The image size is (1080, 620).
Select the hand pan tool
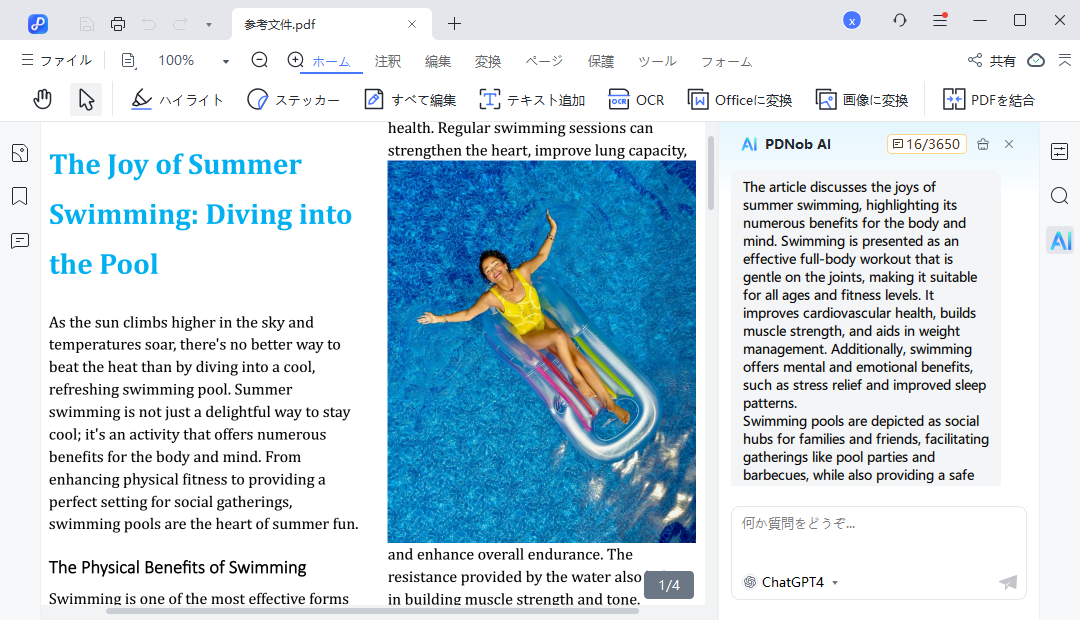tap(42, 99)
